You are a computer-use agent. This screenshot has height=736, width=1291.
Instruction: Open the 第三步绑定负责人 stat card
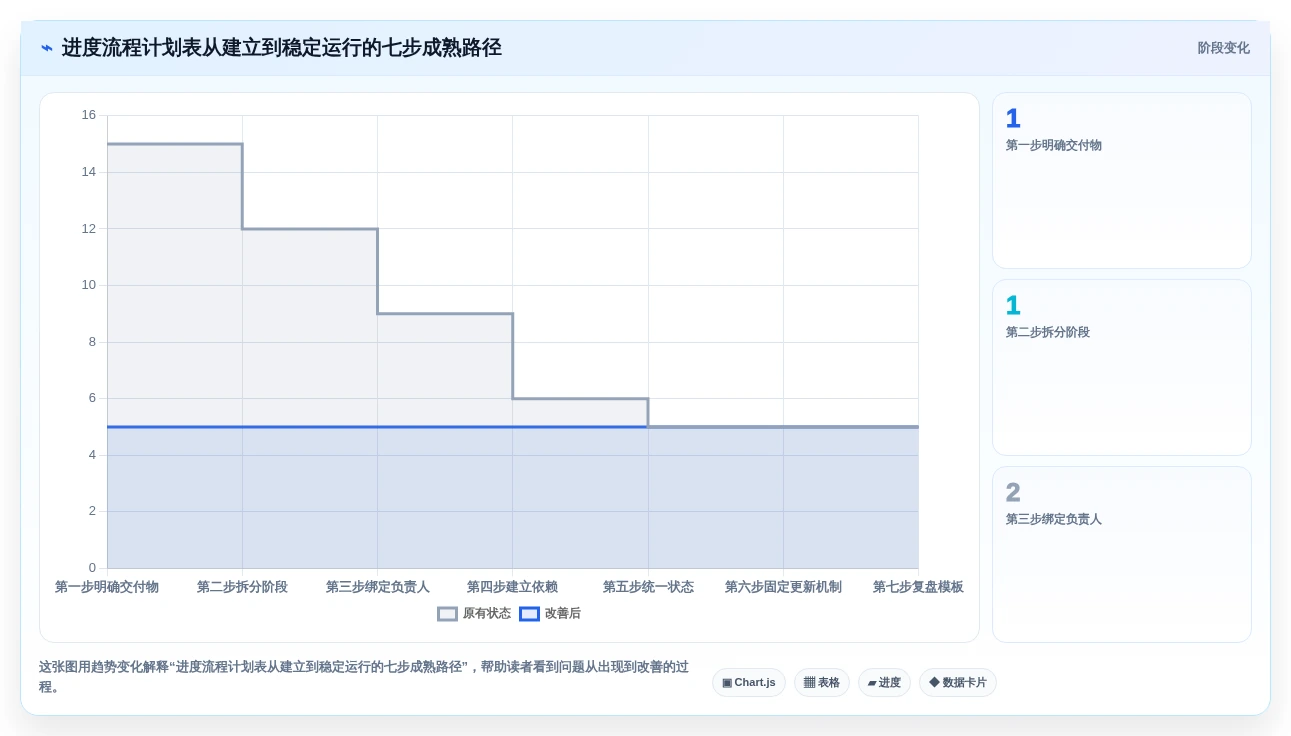pyautogui.click(x=1122, y=555)
